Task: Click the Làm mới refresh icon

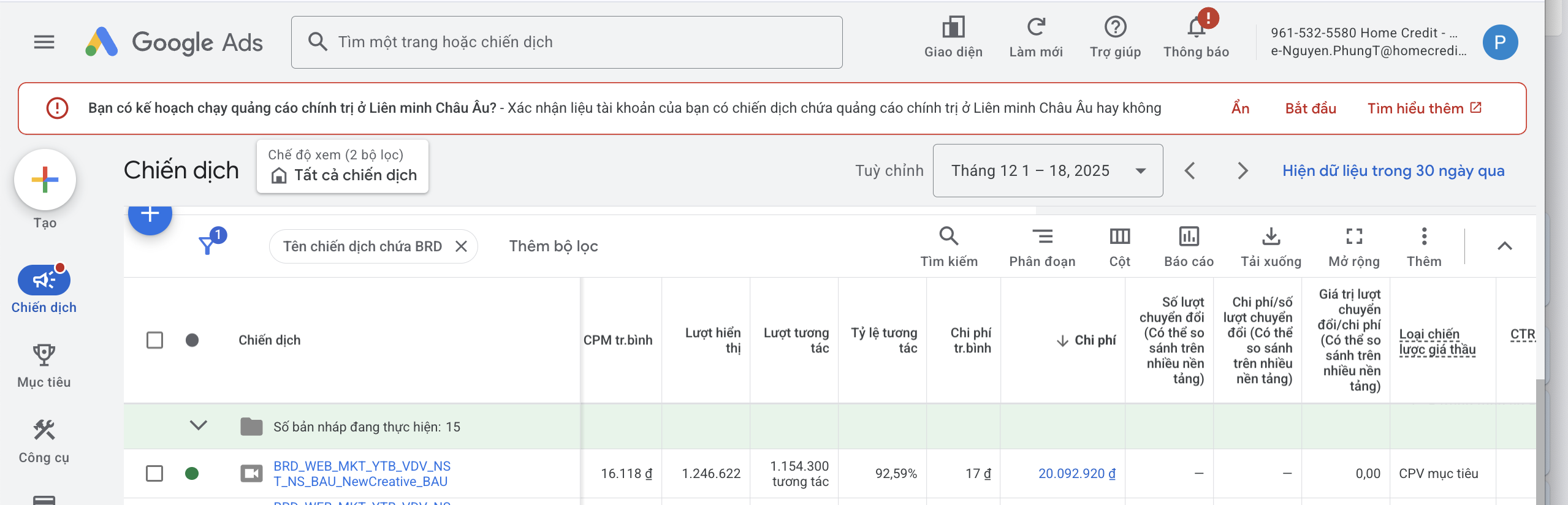Action: (1036, 28)
